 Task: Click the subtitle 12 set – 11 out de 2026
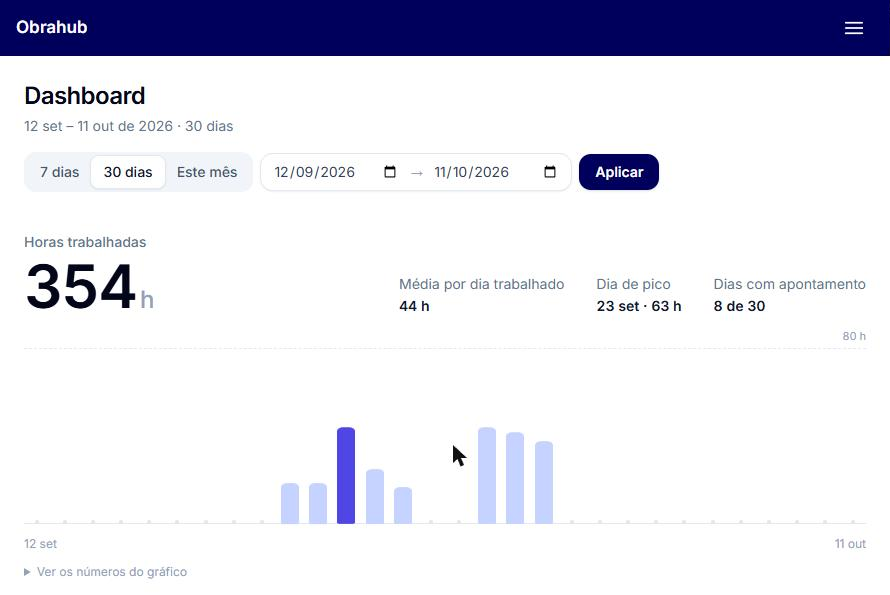point(128,126)
